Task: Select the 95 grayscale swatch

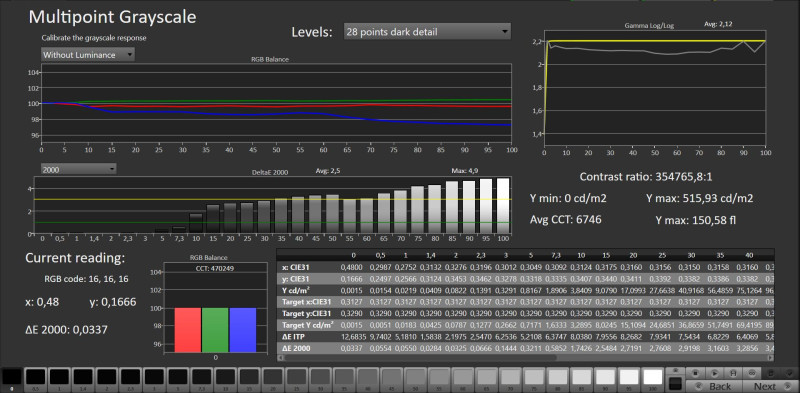Action: coord(629,379)
